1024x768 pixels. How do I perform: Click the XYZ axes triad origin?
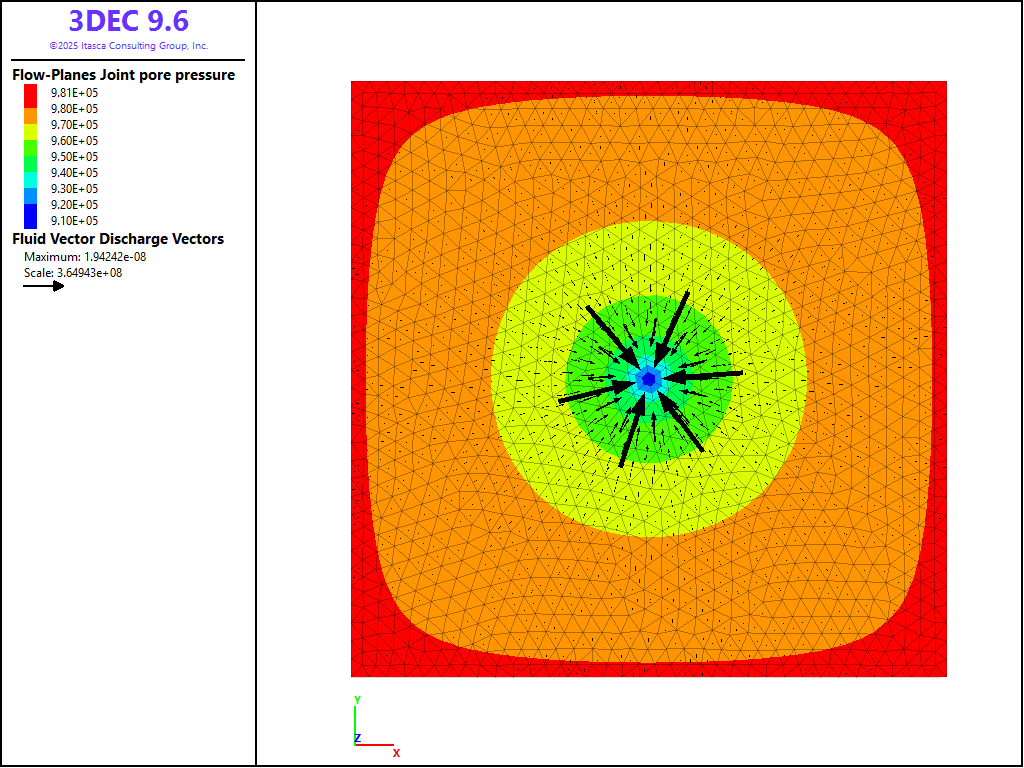point(356,743)
